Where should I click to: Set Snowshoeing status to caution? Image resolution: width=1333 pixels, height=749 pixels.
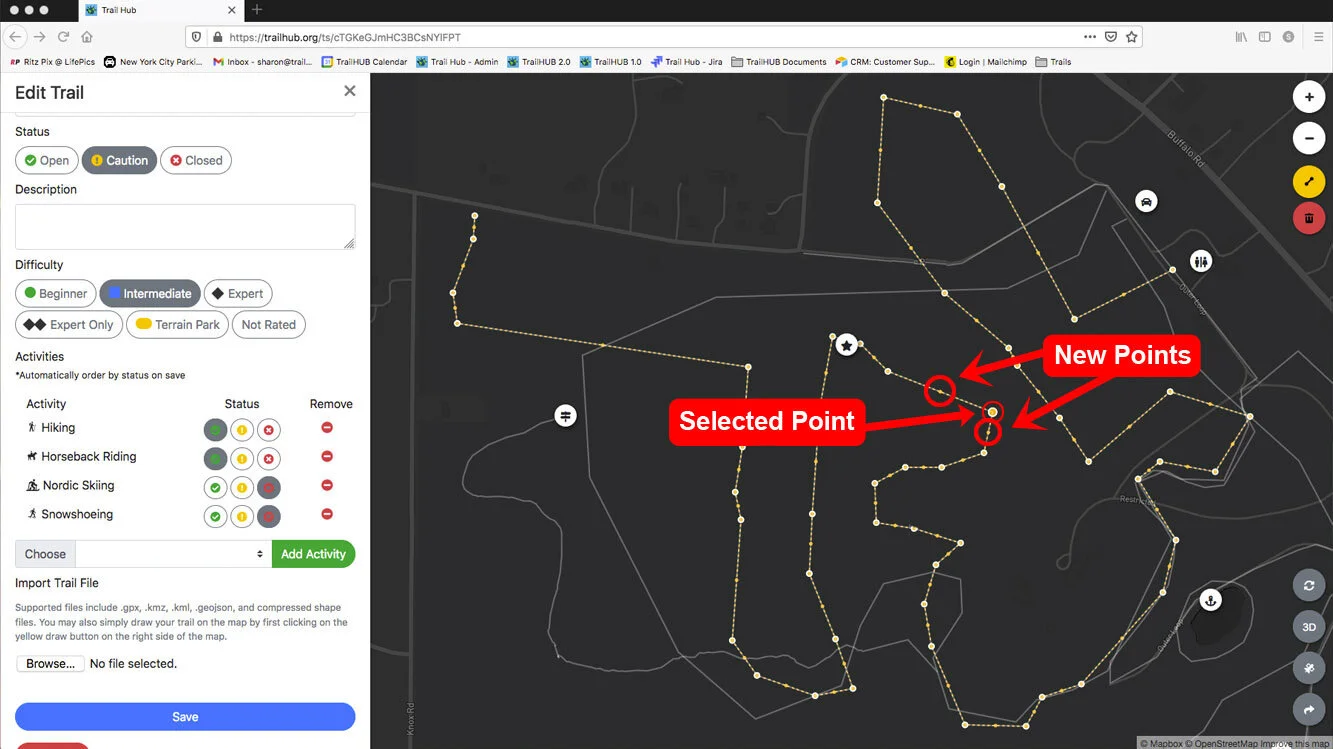[242, 517]
